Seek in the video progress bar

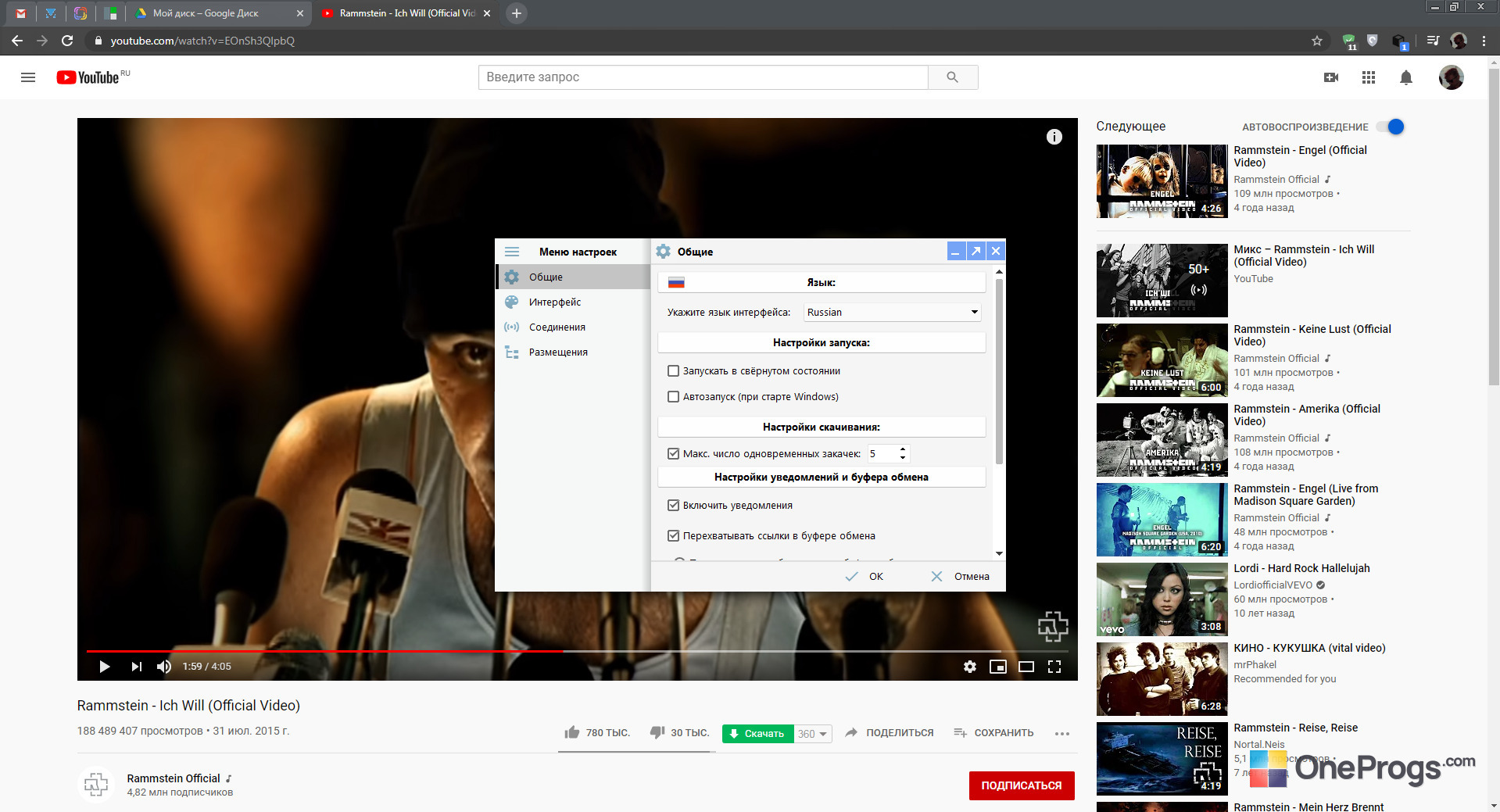coord(578,650)
